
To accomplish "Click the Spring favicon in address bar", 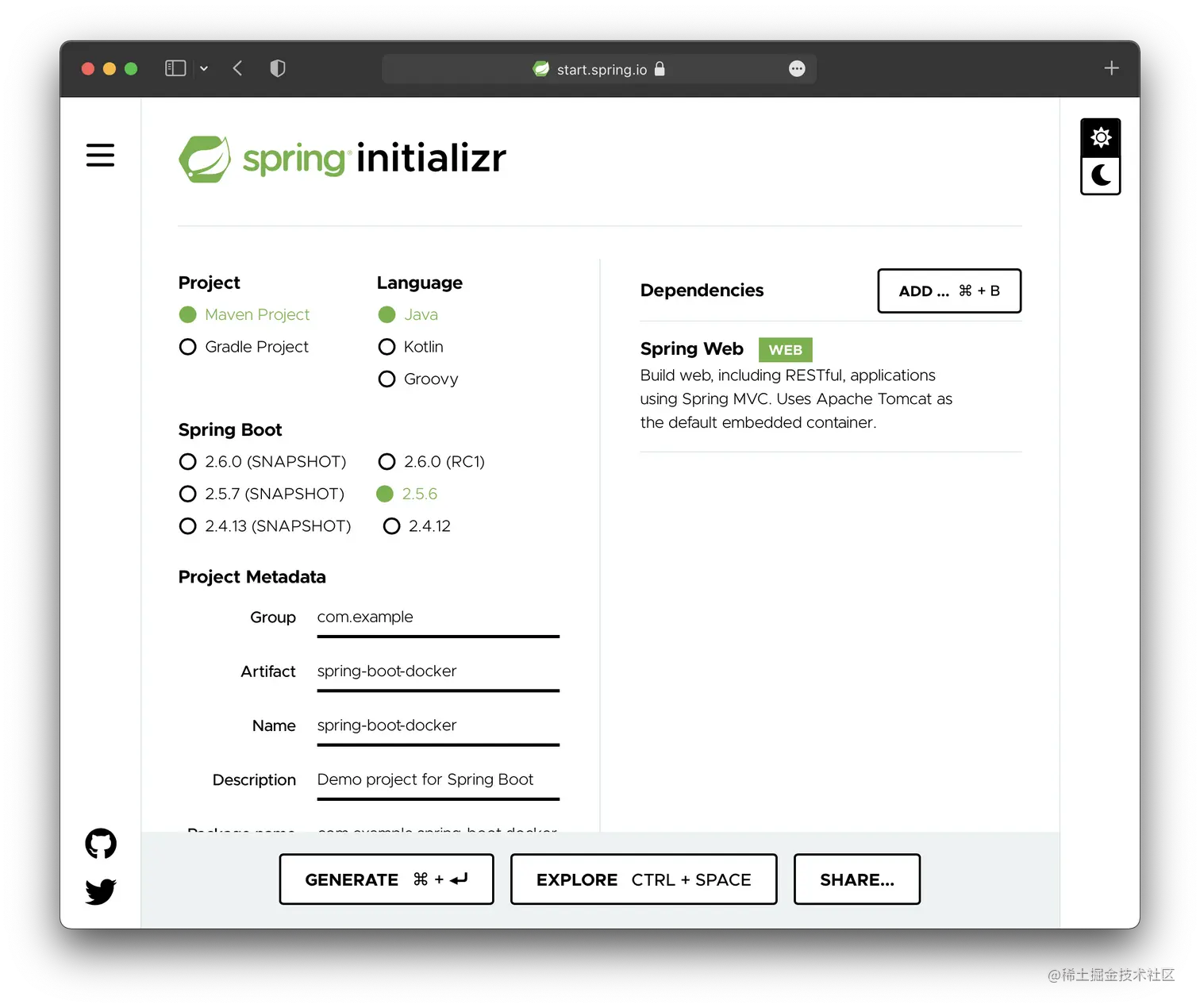I will (541, 69).
